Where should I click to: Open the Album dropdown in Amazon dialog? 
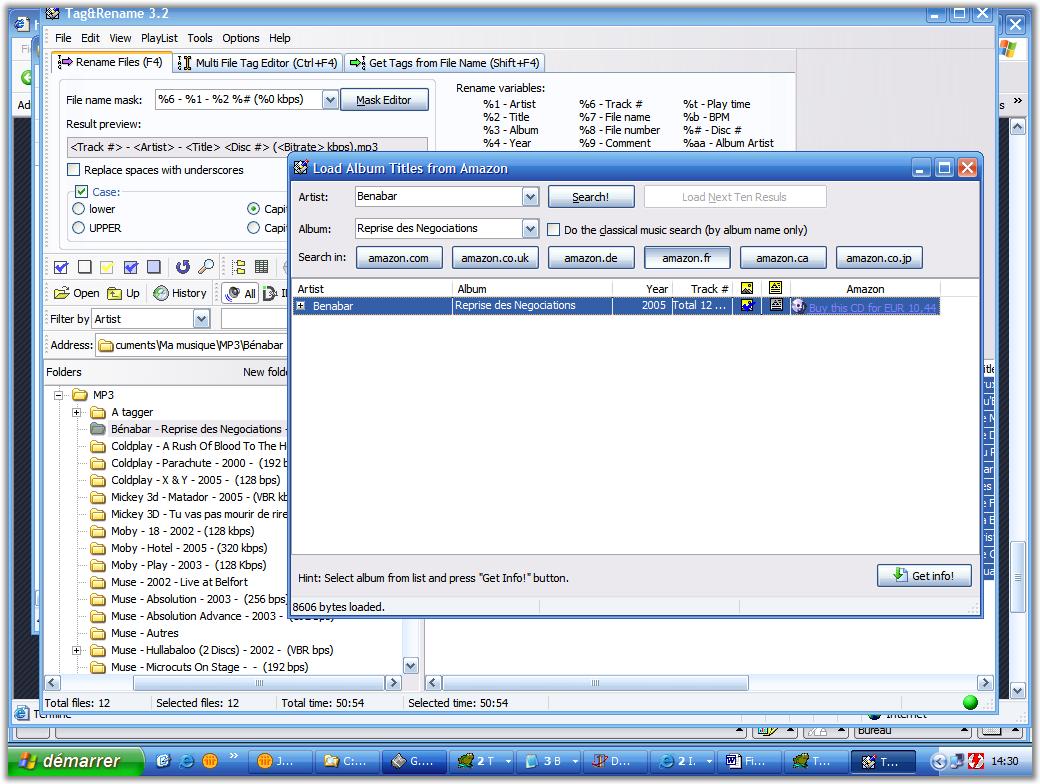click(x=529, y=229)
